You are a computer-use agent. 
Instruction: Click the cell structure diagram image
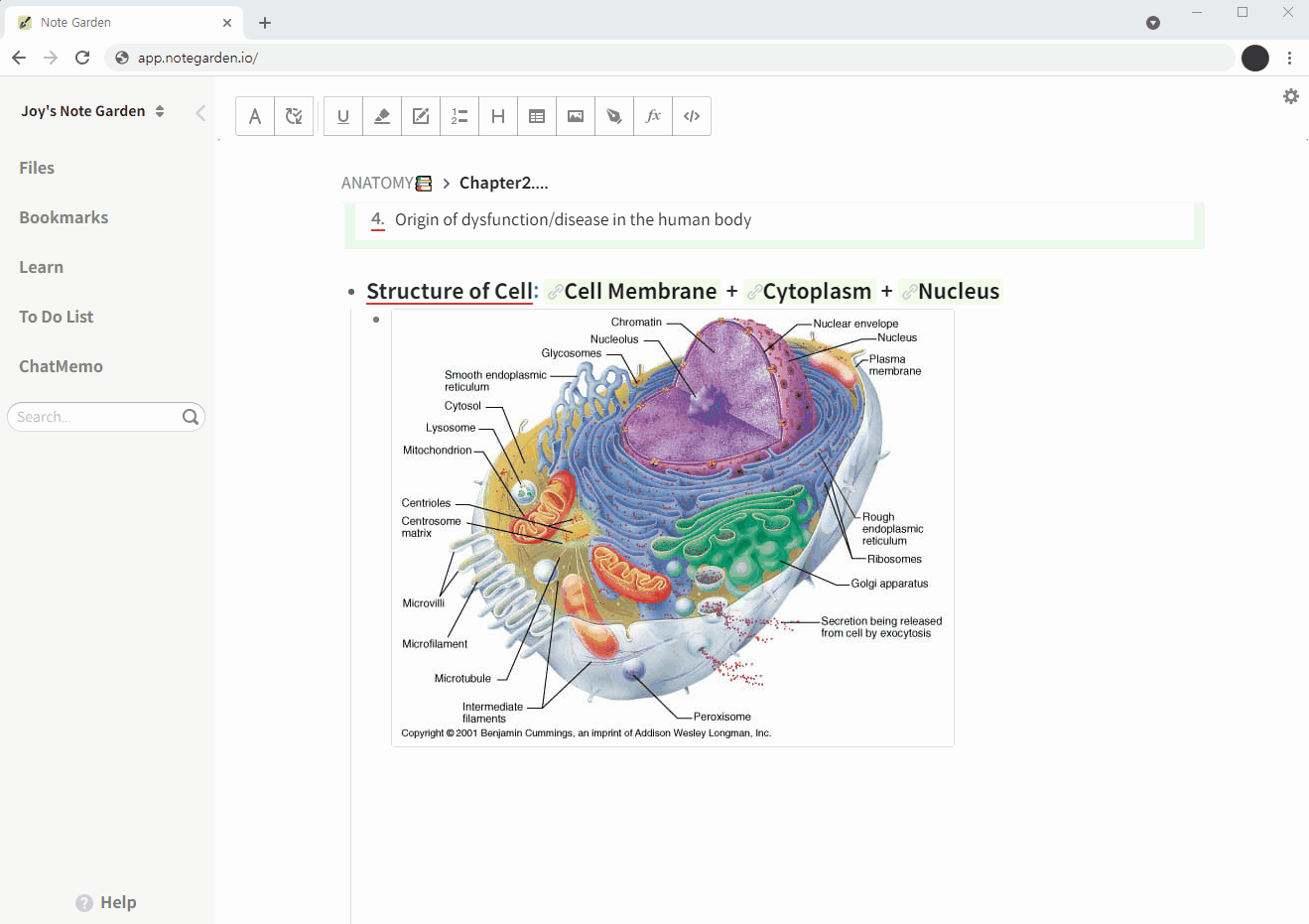tap(672, 527)
